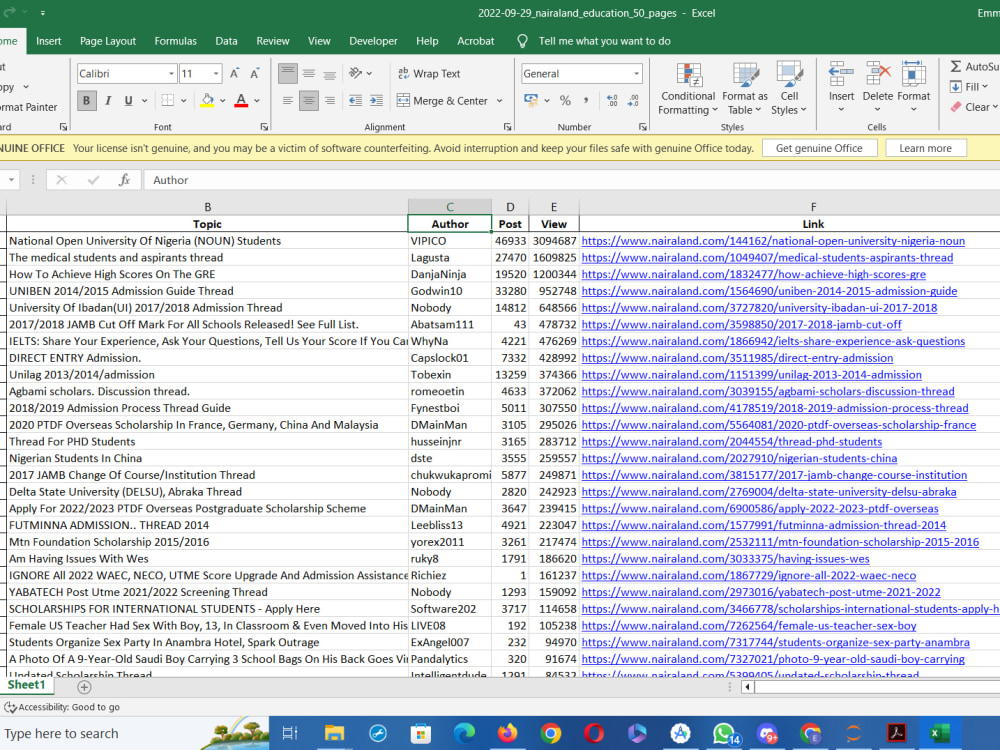
Task: Click the Merge & Center icon
Action: tap(442, 101)
